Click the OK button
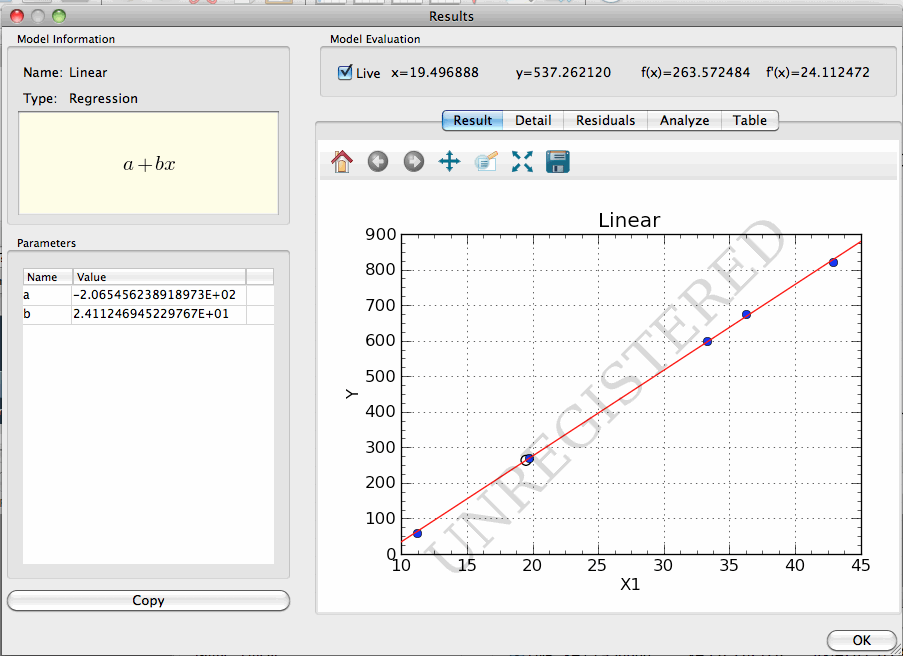 (861, 640)
